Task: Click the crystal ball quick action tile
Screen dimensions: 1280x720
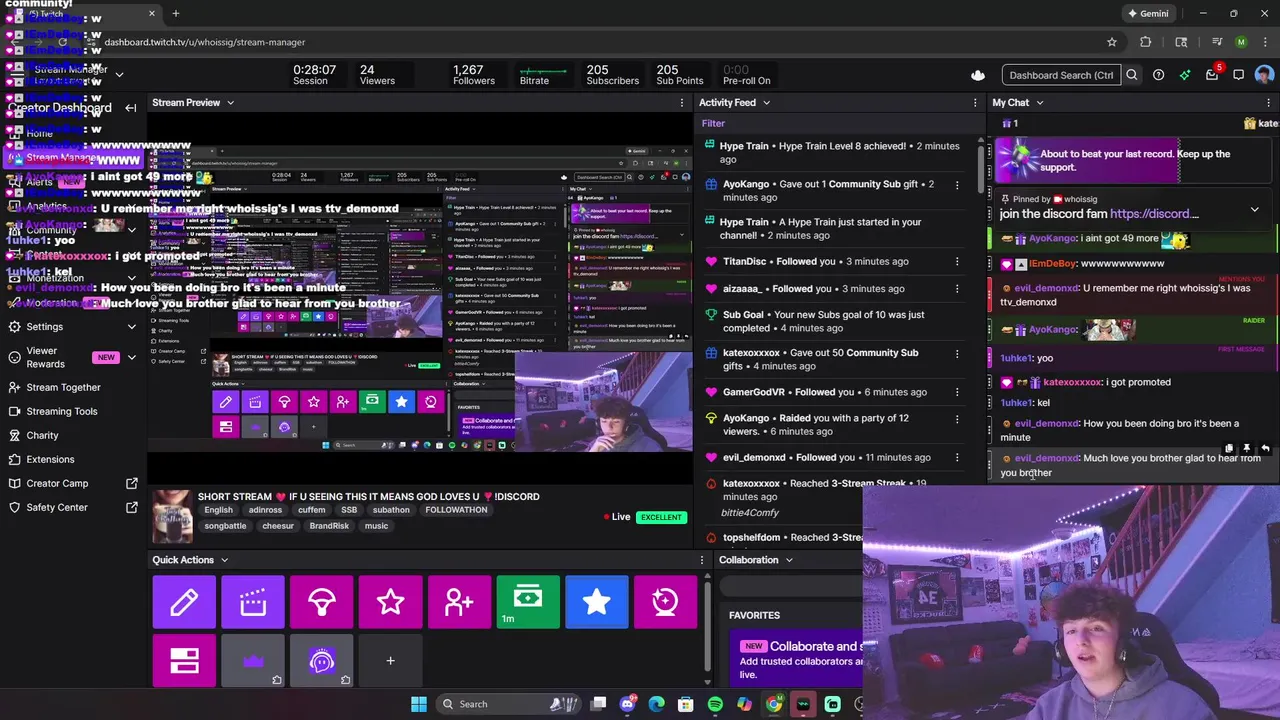Action: 665,602
